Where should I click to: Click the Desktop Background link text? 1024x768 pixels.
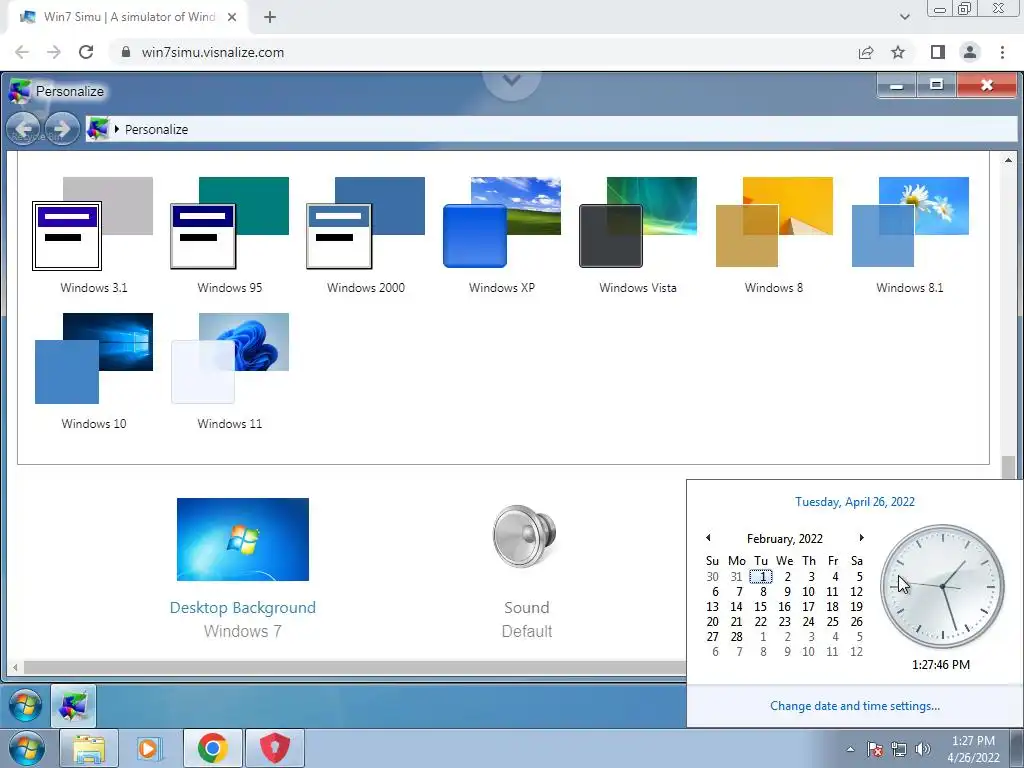242,607
